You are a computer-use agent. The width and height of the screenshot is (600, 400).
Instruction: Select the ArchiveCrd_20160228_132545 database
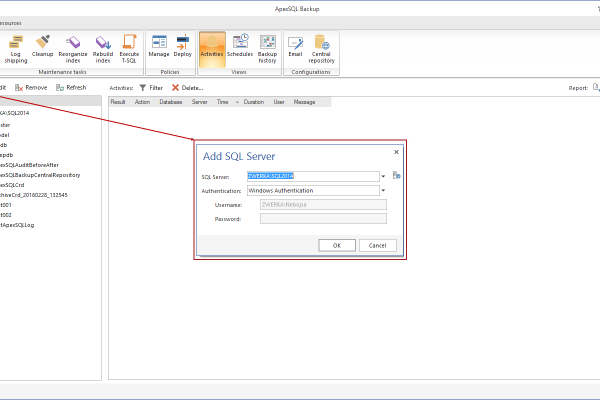[x=34, y=195]
